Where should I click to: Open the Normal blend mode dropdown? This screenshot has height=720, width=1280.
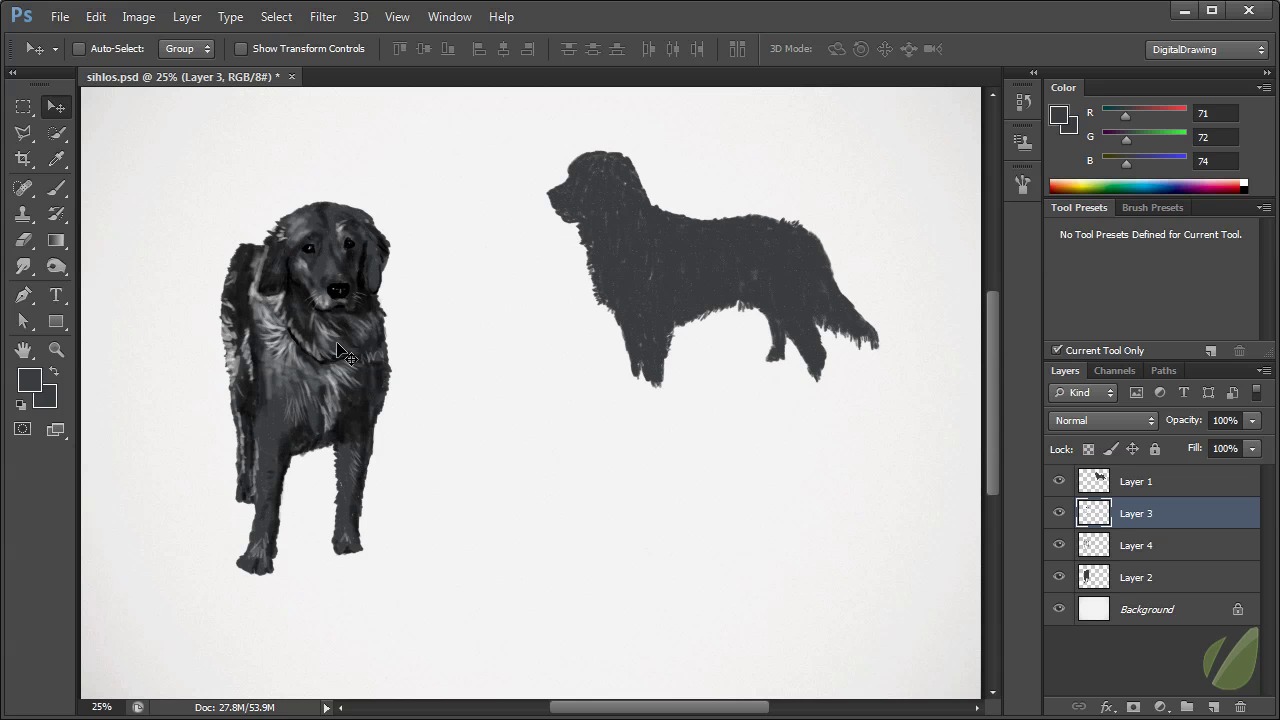[1103, 421]
